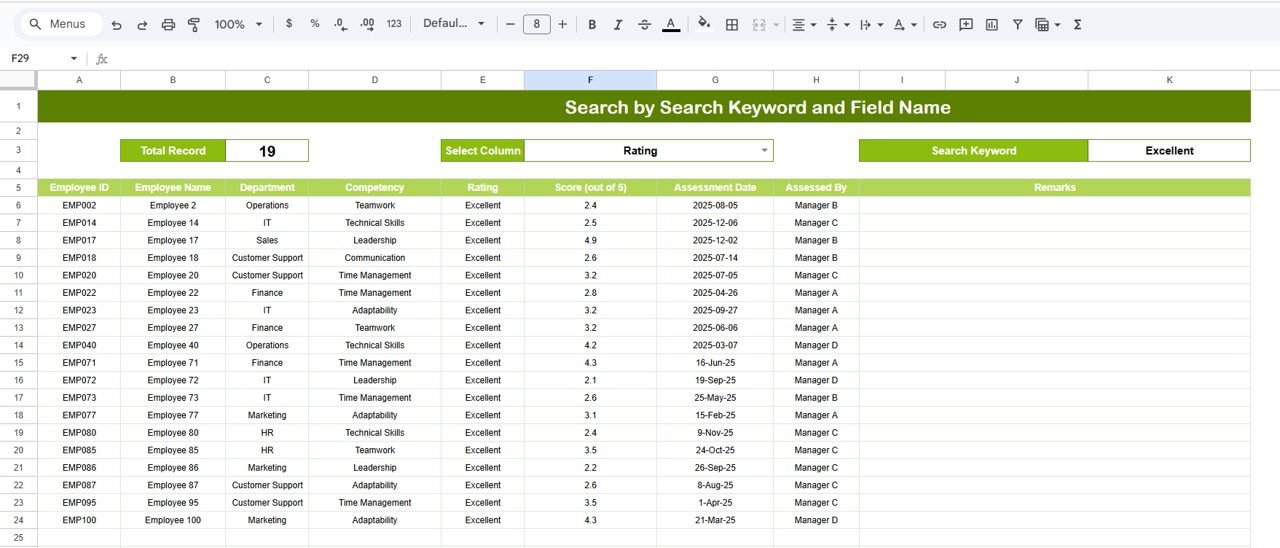Expand the Select Column Rating dropdown

coord(765,151)
